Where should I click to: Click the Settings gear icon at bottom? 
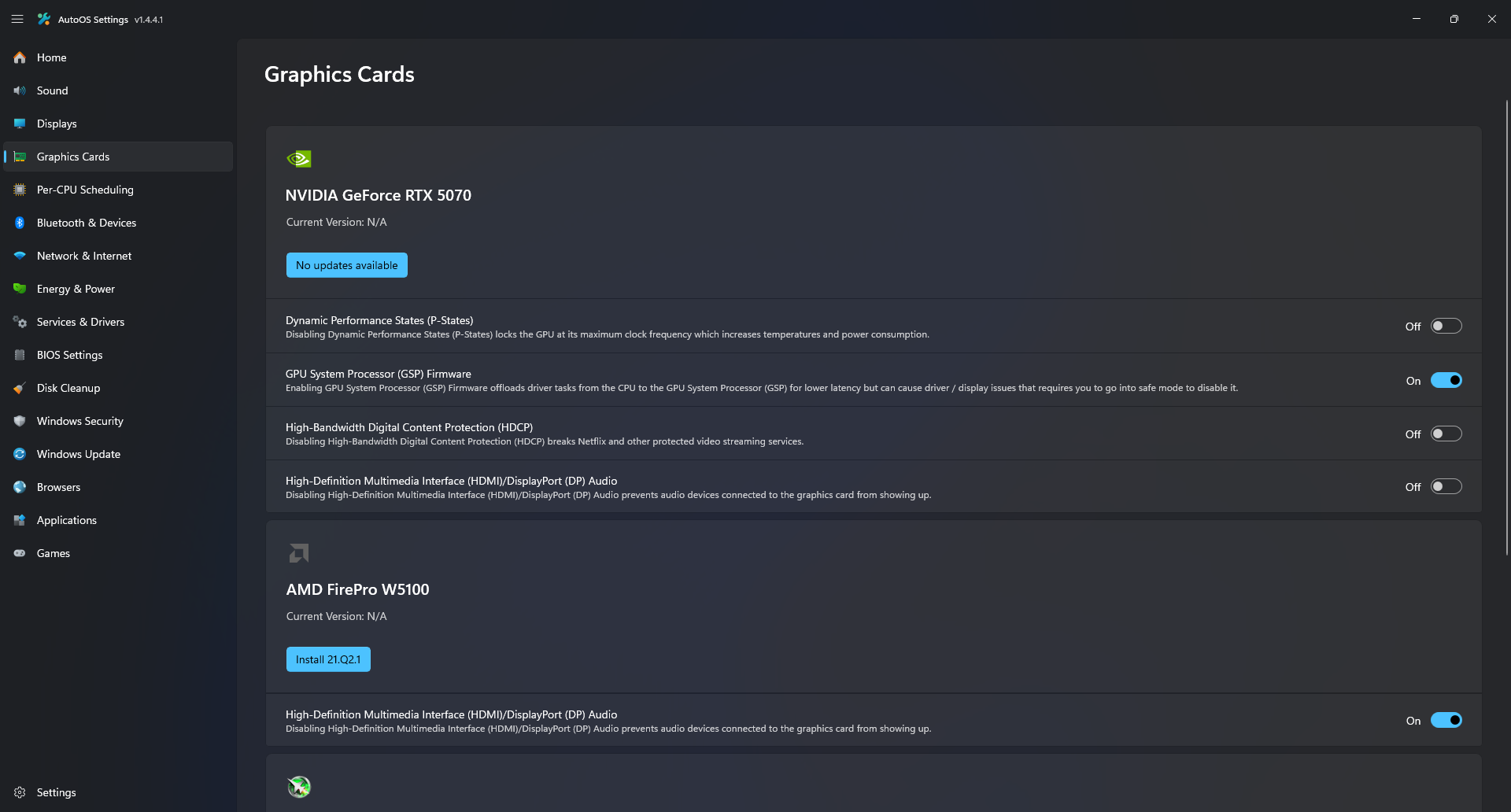pyautogui.click(x=20, y=792)
